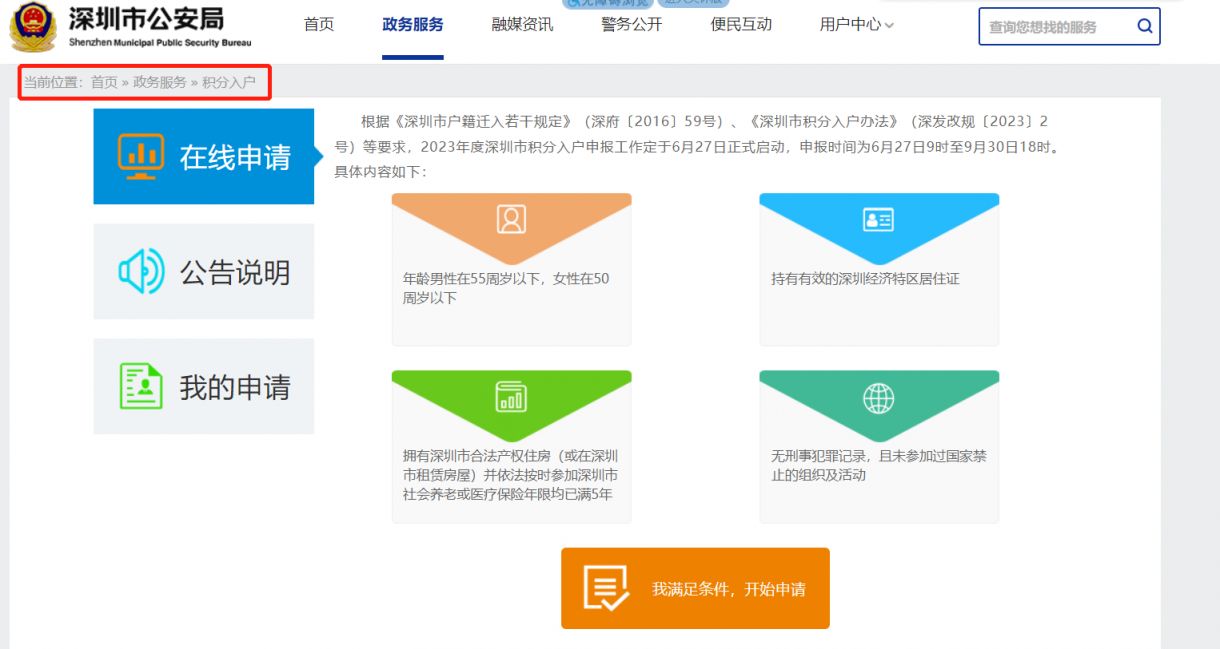Viewport: 1220px width, 649px height.
Task: Click the globe icon on the criminal record card
Action: [x=878, y=396]
